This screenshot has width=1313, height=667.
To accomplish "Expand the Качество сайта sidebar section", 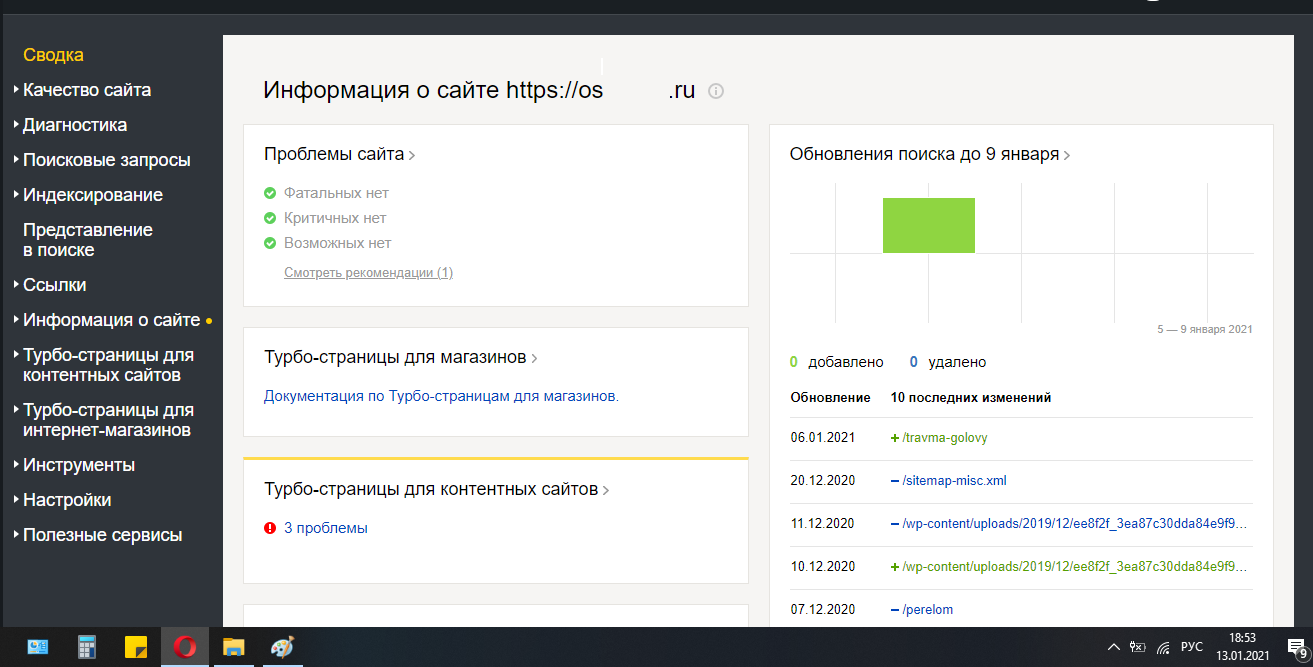I will (86, 90).
